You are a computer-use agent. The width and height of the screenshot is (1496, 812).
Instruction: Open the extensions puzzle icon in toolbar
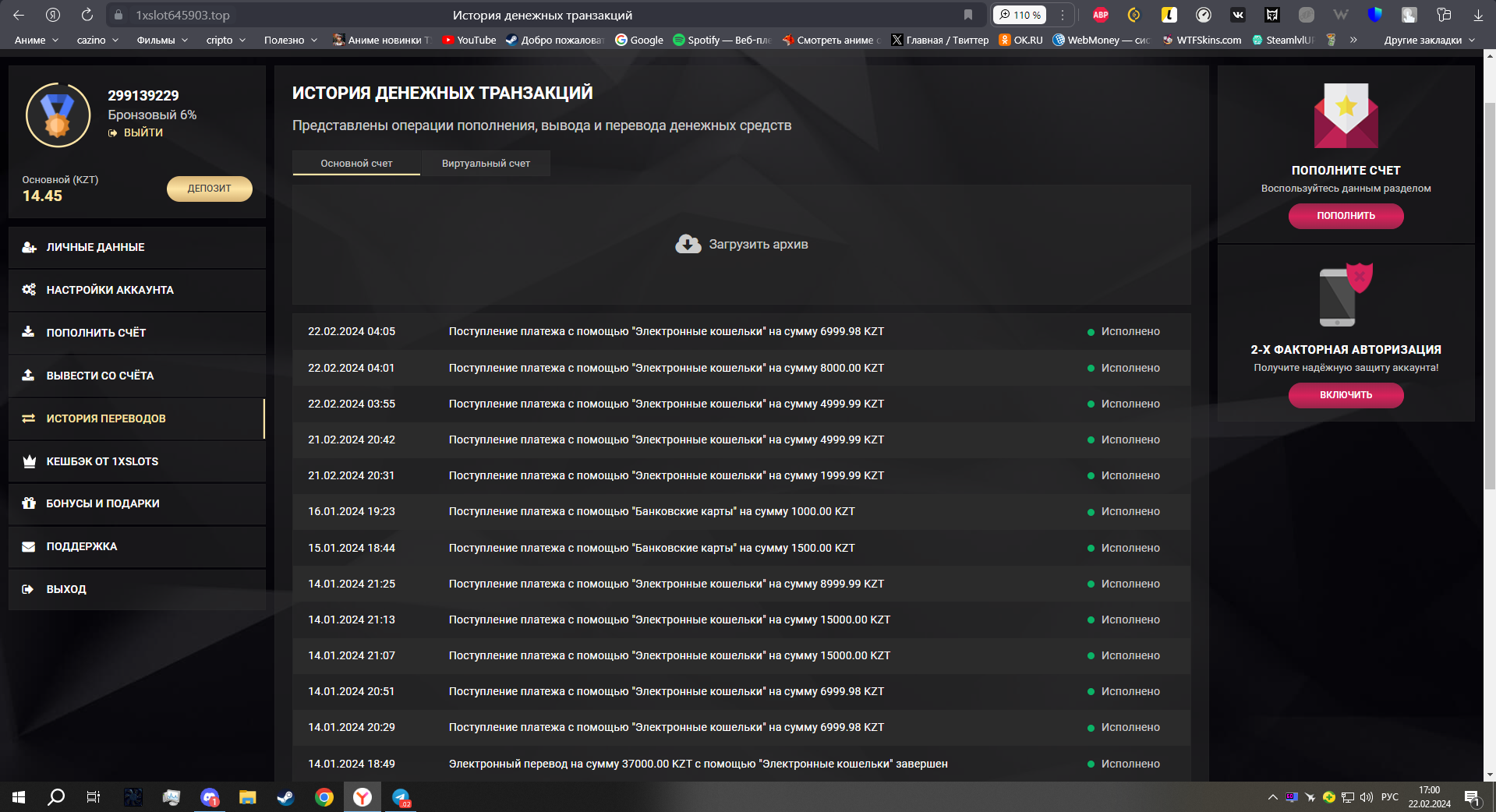coord(1444,15)
